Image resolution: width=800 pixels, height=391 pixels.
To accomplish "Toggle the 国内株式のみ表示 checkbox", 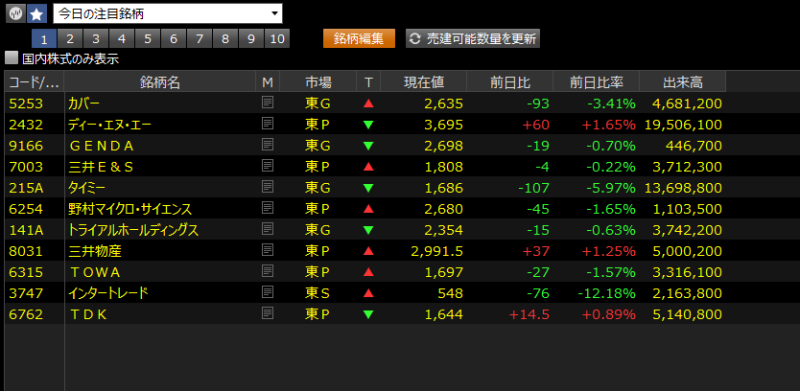I will click(x=11, y=58).
